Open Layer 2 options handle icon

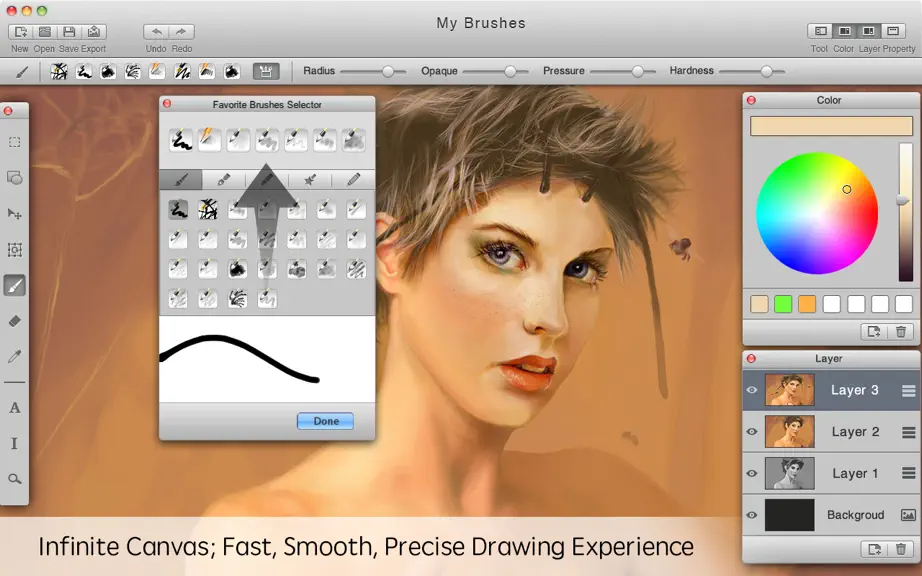[908, 432]
